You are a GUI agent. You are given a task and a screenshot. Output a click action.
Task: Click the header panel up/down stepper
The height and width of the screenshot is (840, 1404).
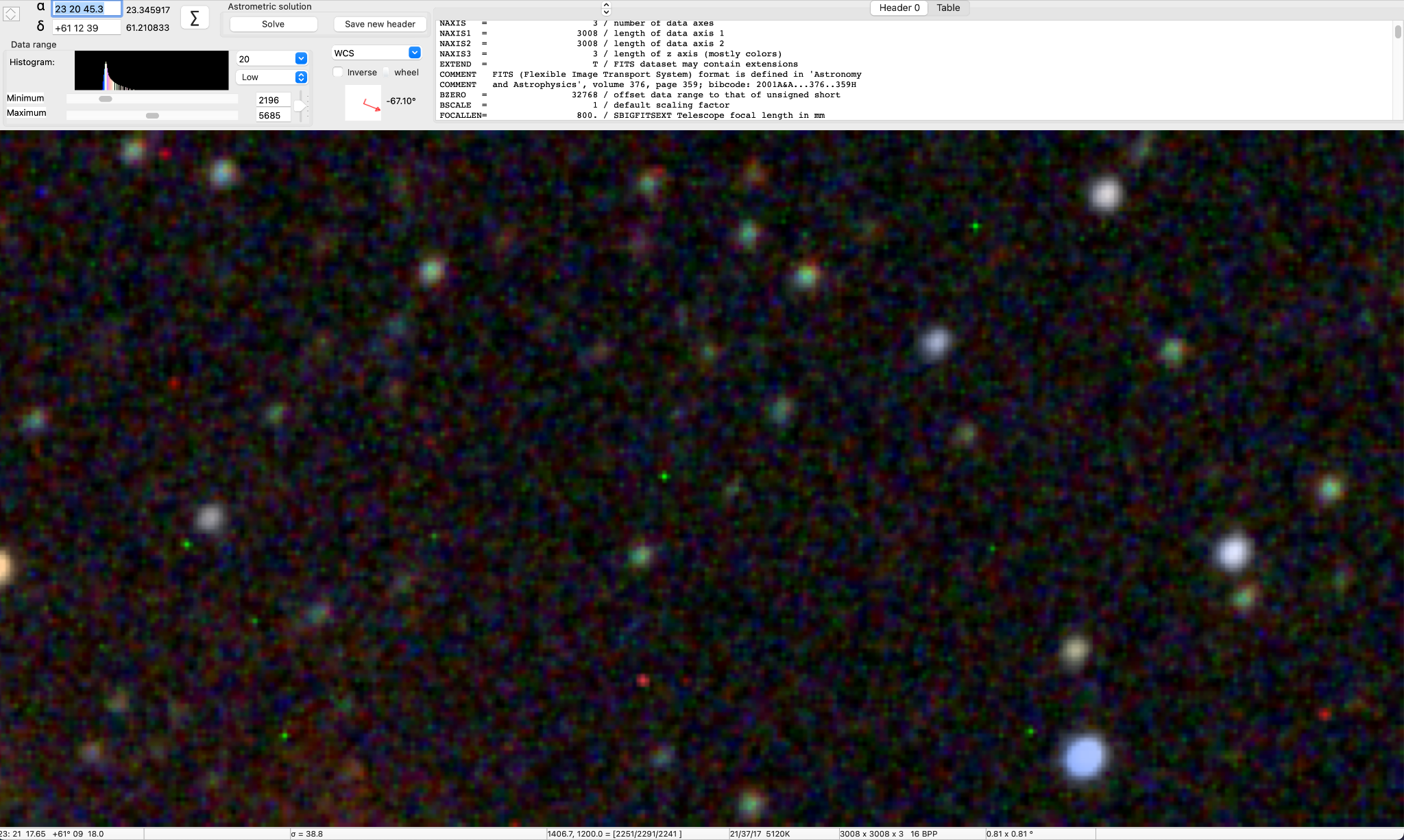coord(606,8)
